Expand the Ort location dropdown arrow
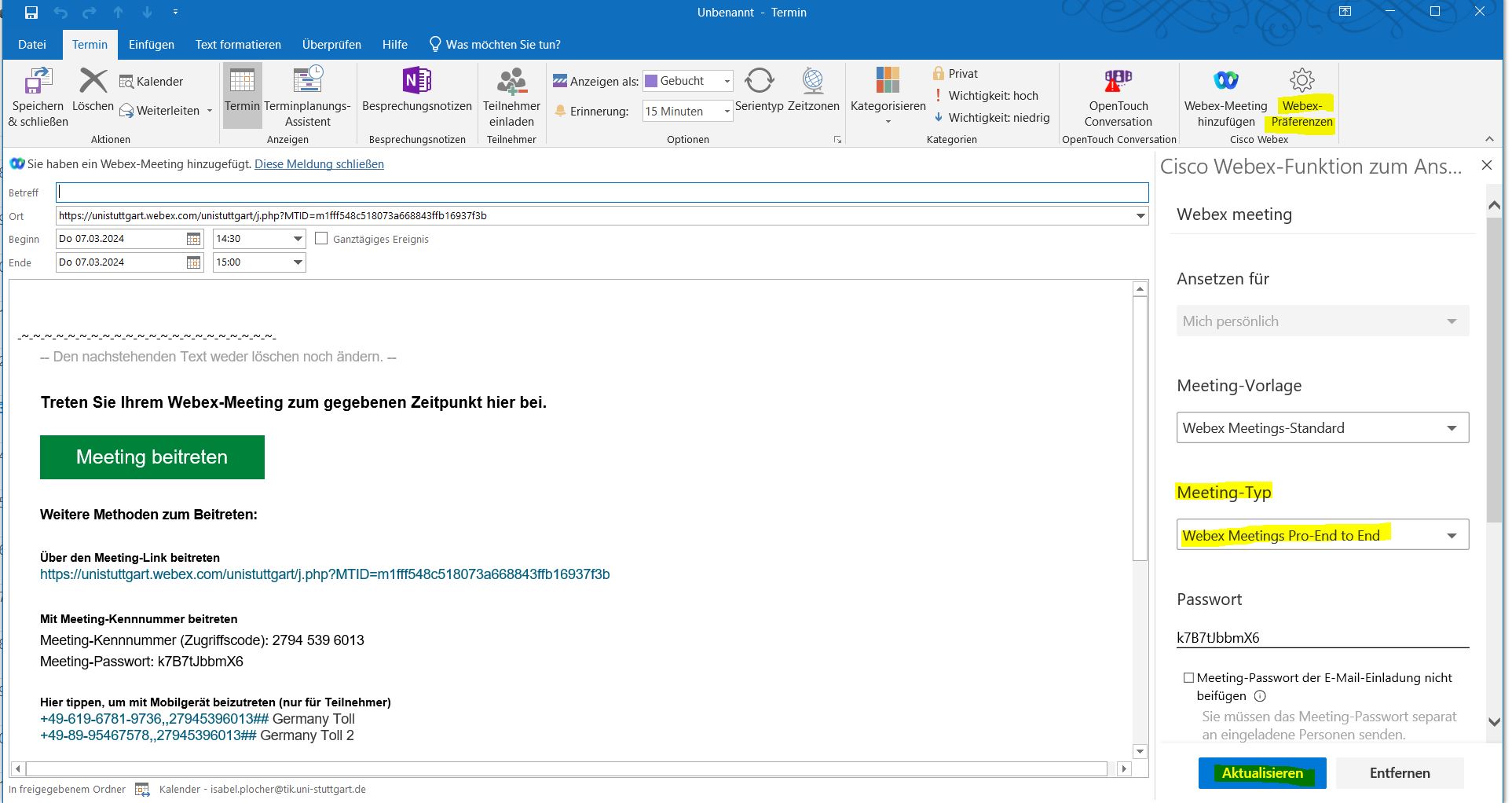Screen dimensions: 1512x803 pyautogui.click(x=1140, y=216)
